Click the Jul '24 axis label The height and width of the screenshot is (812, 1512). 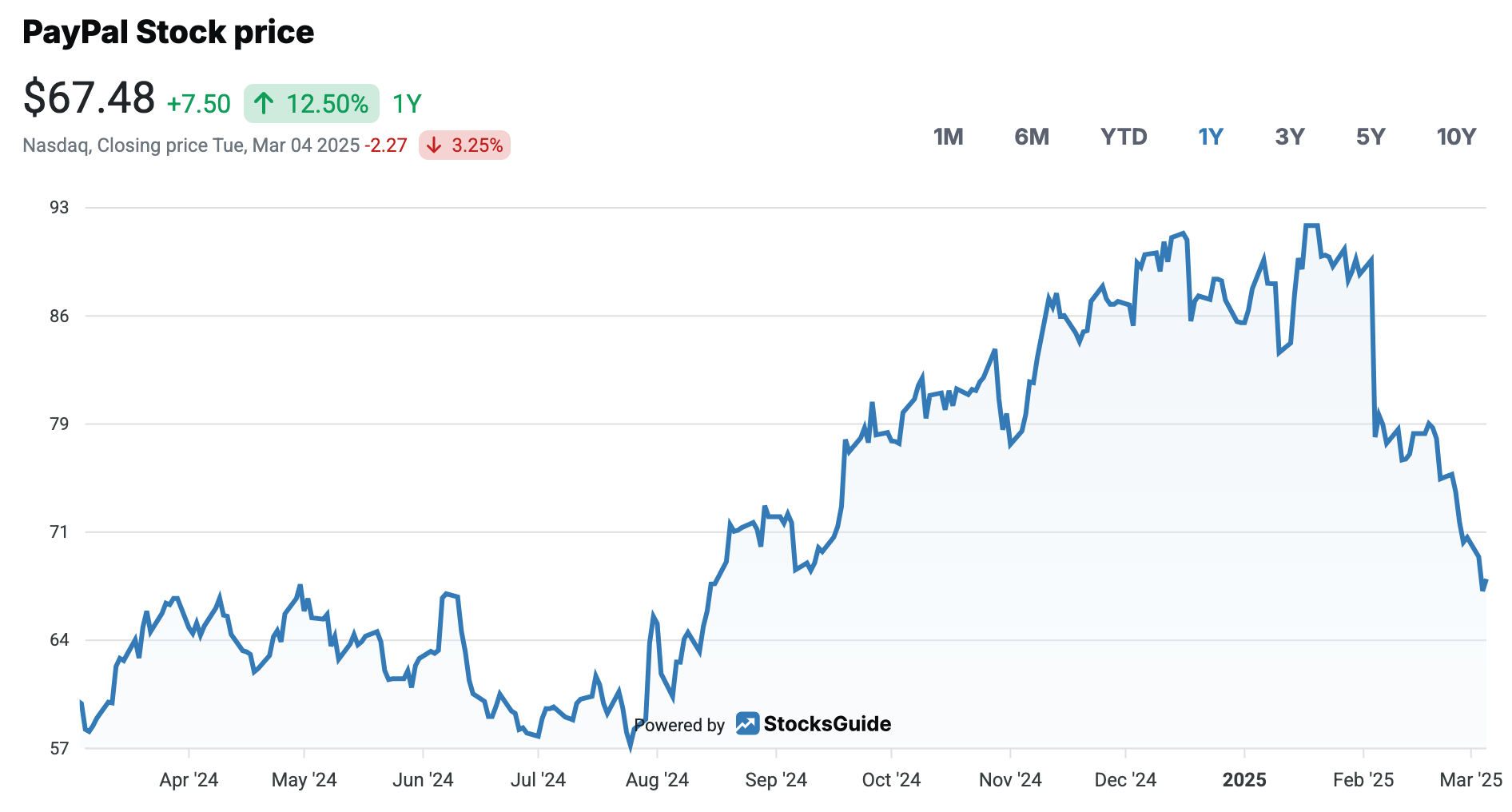[538, 780]
